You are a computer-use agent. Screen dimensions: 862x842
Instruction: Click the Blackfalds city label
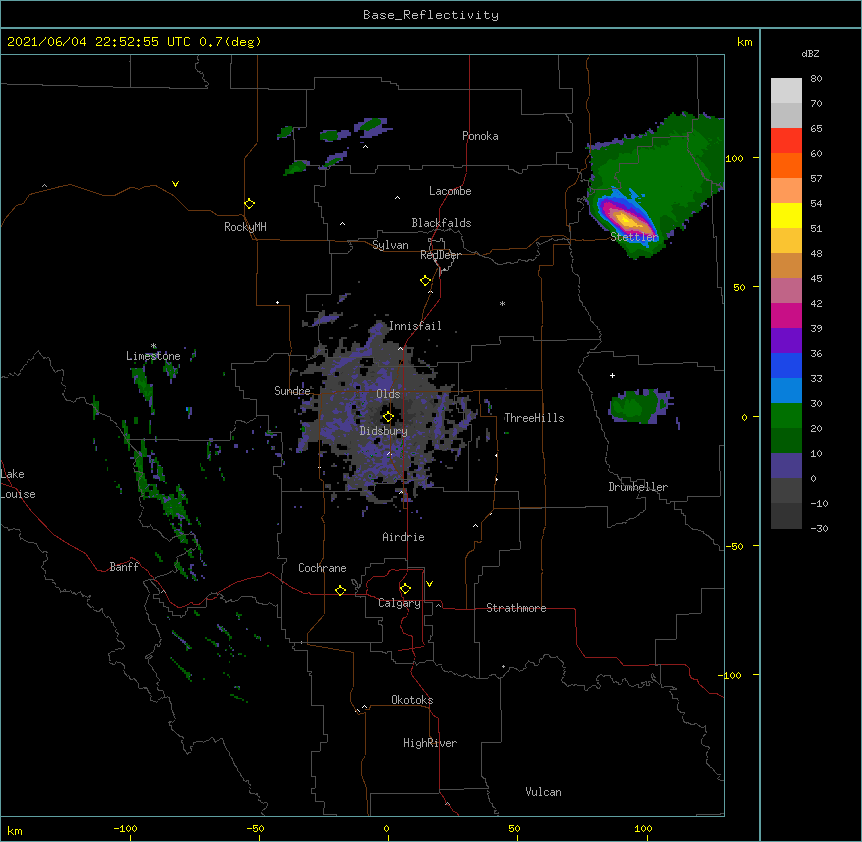pos(441,223)
